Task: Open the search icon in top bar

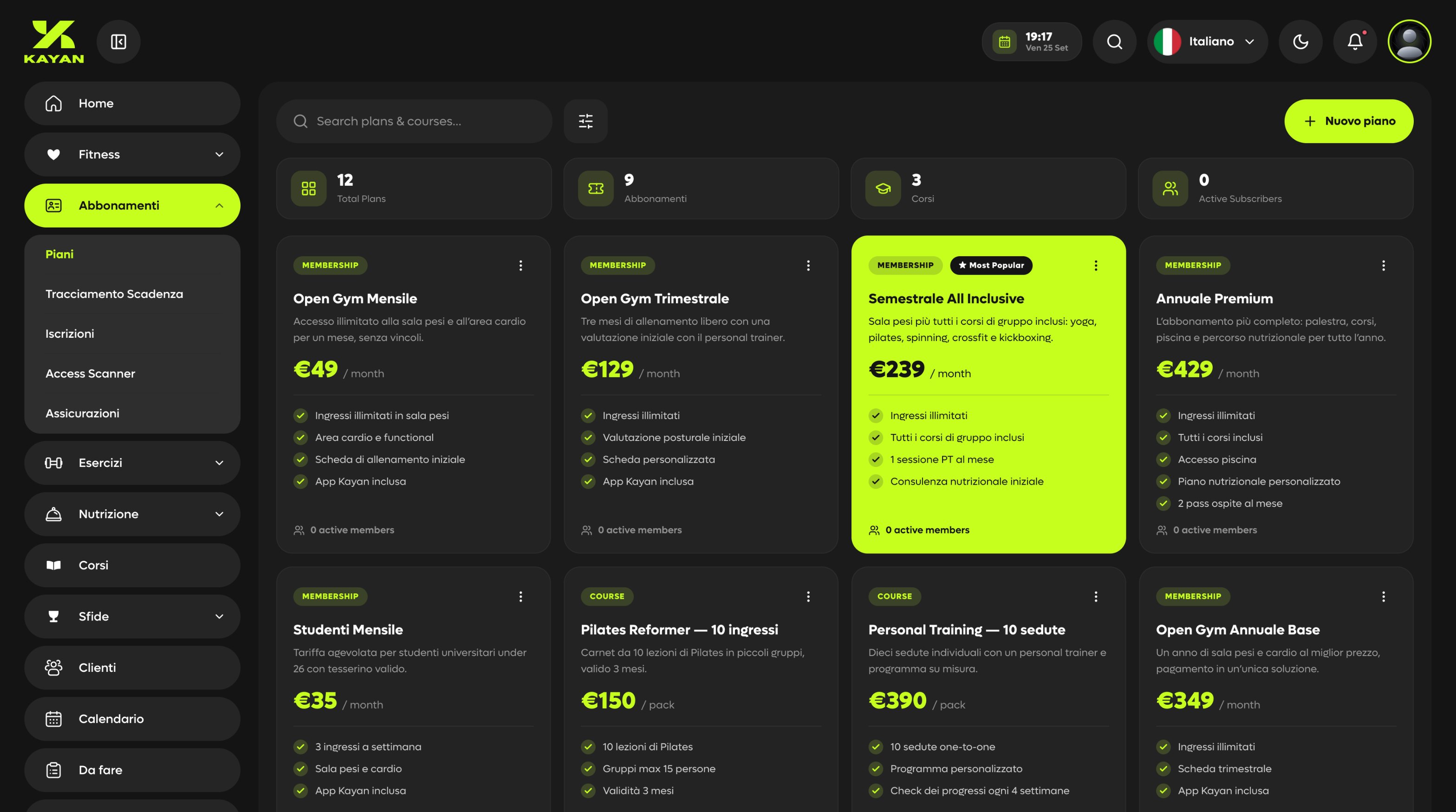Action: 1114,42
